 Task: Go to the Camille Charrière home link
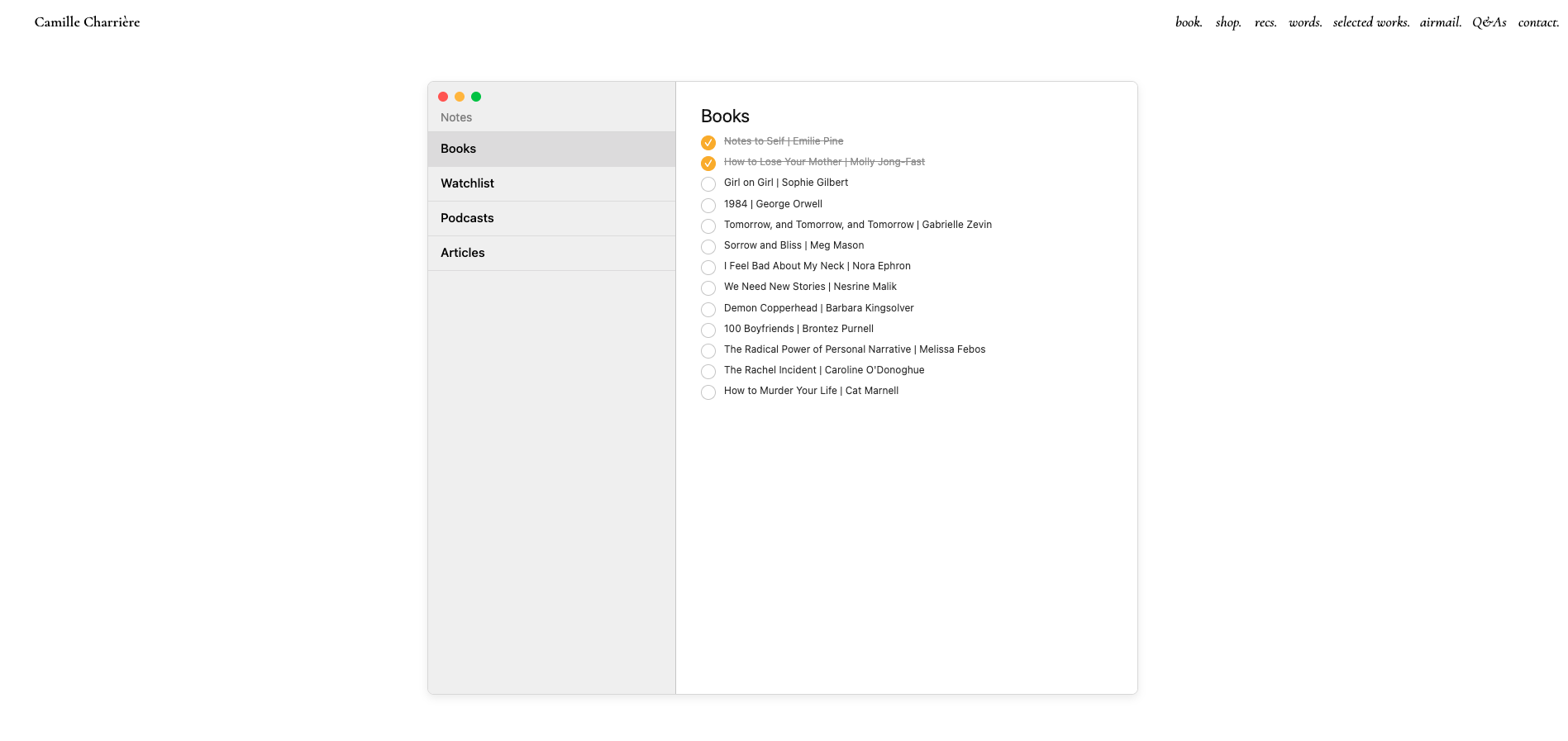tap(88, 22)
